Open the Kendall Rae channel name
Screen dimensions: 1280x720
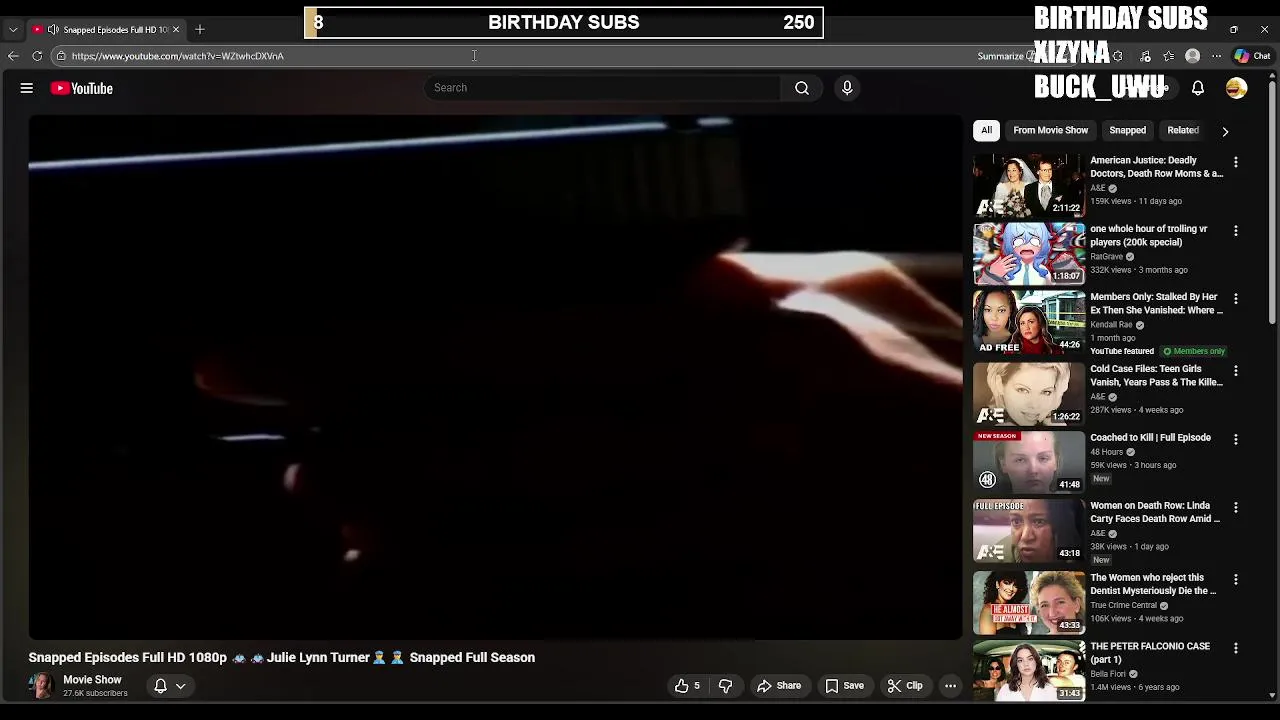coord(1111,325)
